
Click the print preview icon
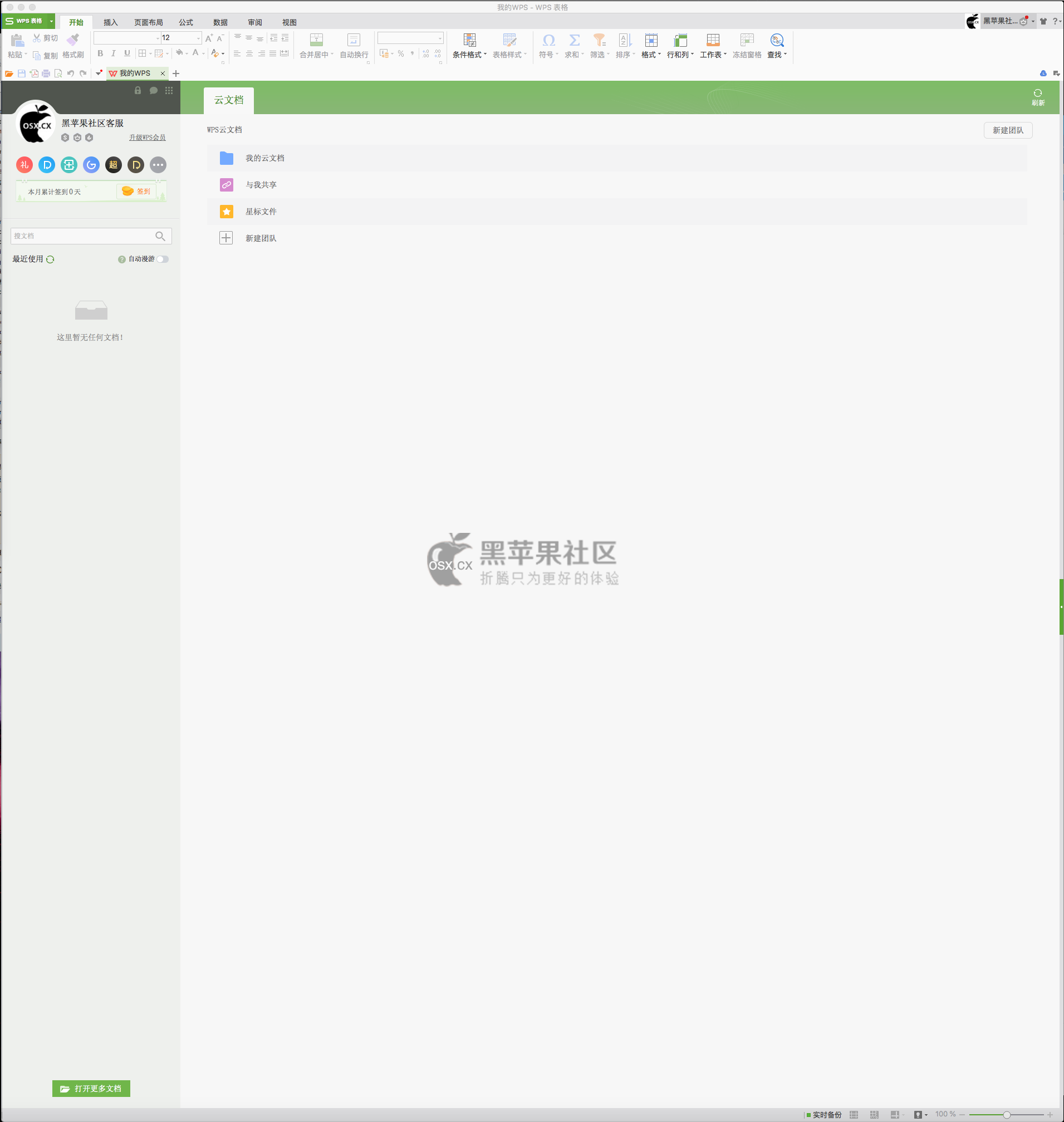(58, 73)
